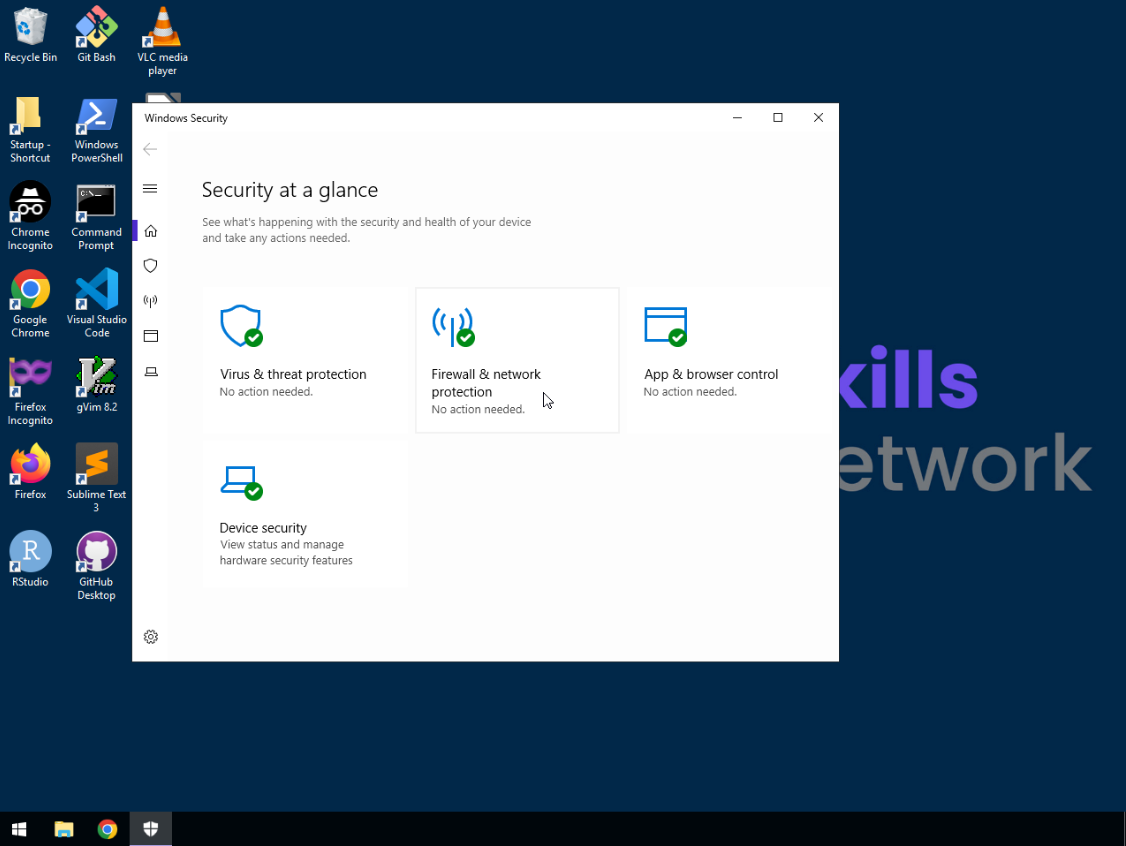The height and width of the screenshot is (846, 1126).
Task: Open the Firewall & network protection tile
Action: coord(517,360)
